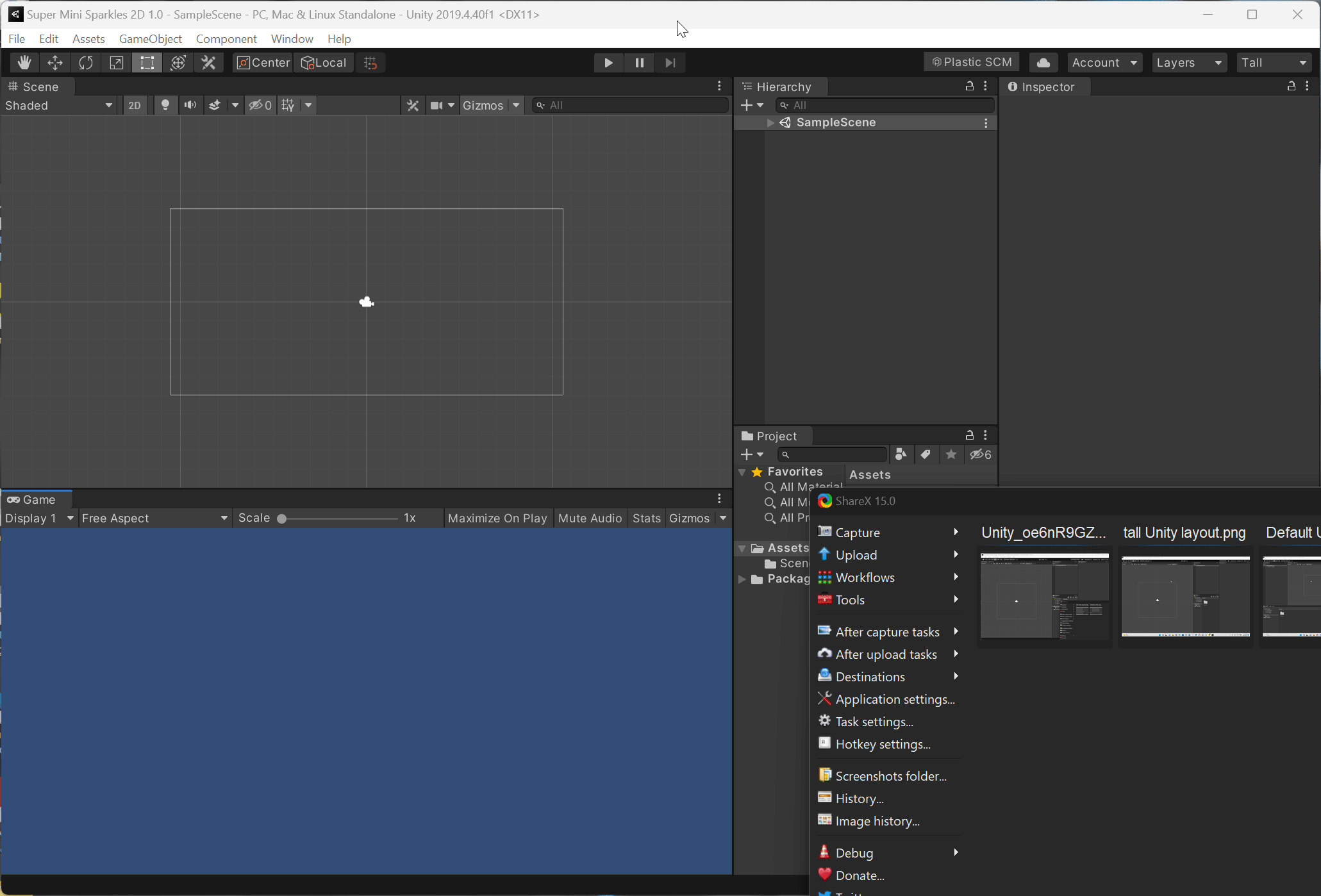Click the Play button

(x=608, y=62)
